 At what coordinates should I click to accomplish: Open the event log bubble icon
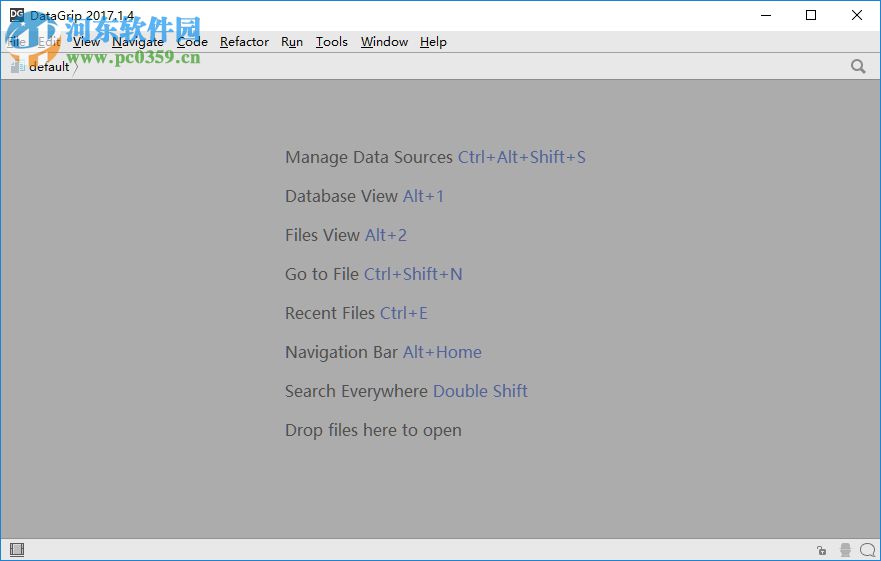[x=868, y=550]
